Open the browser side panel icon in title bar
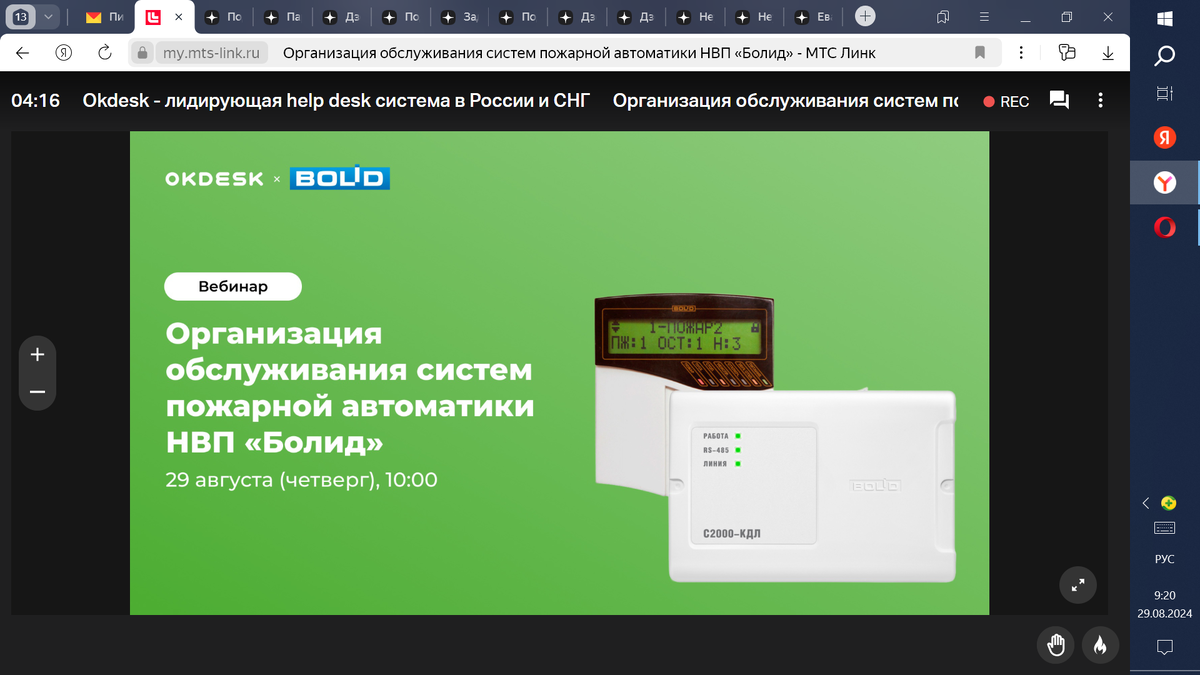1200x675 pixels. pyautogui.click(x=943, y=17)
